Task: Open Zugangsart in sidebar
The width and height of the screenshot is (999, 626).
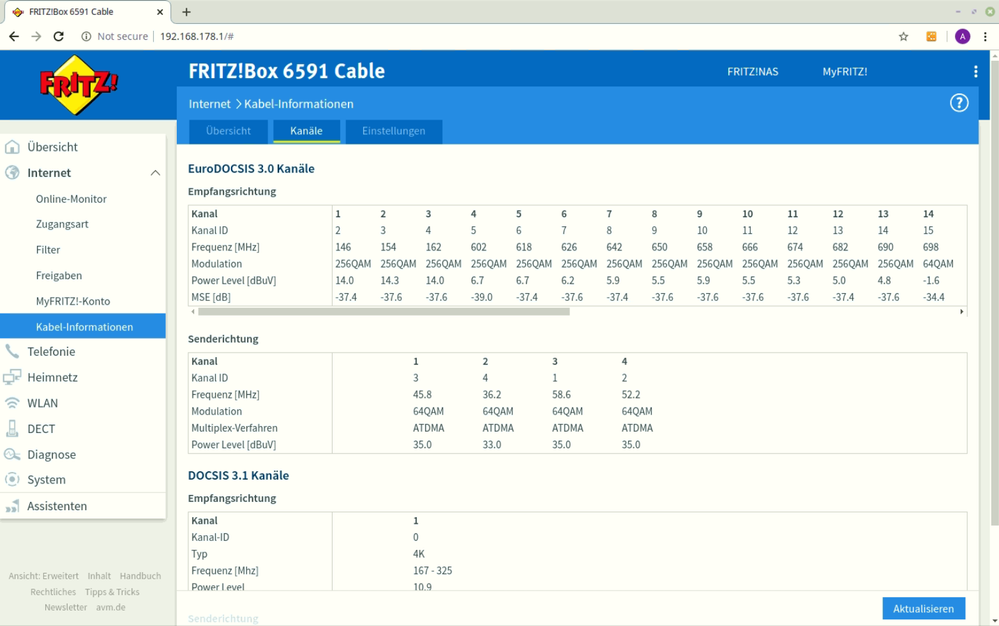Action: tap(62, 224)
